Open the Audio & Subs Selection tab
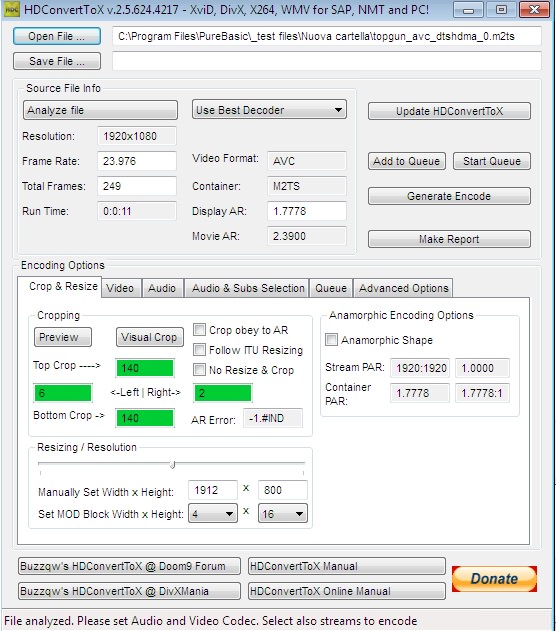The height and width of the screenshot is (631, 556). point(248,288)
